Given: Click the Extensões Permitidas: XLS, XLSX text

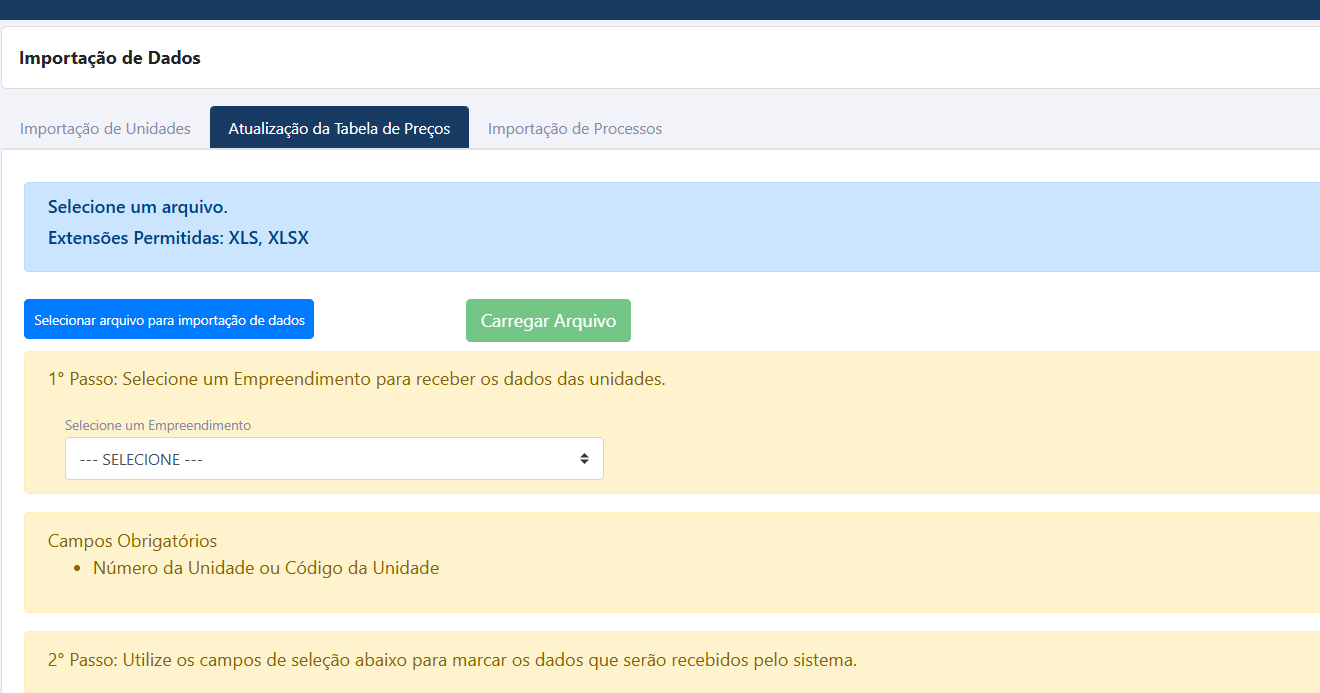Looking at the screenshot, I should pyautogui.click(x=178, y=239).
